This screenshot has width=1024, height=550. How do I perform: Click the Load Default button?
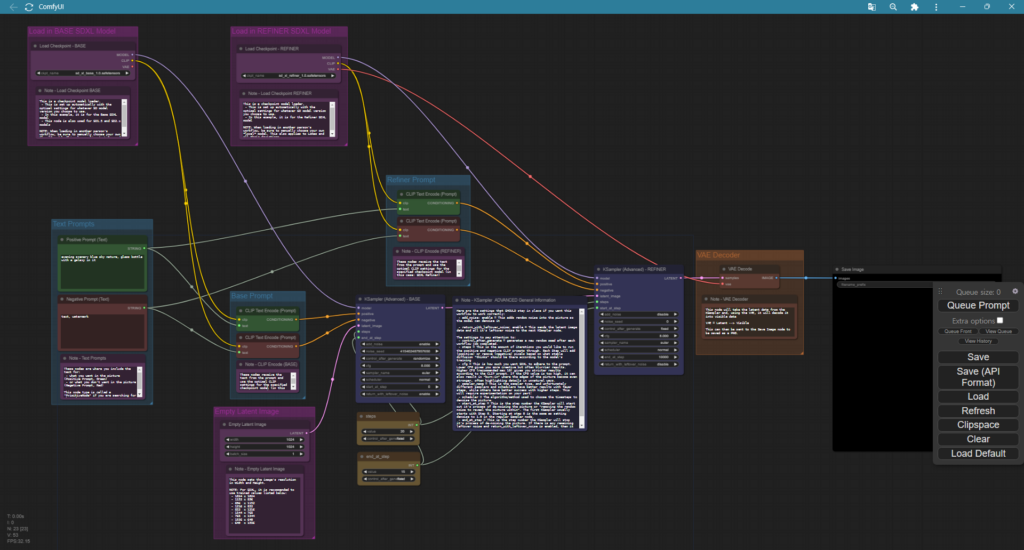(978, 453)
